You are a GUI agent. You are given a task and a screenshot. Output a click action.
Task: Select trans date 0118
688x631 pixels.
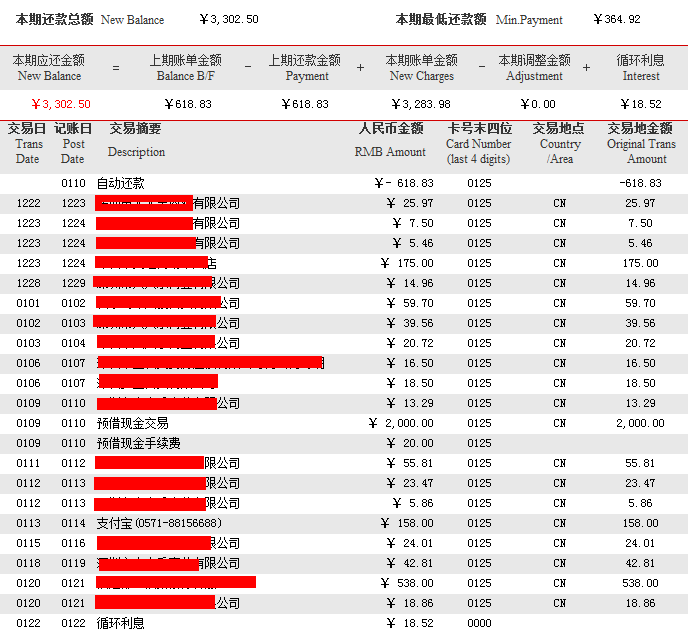28,563
